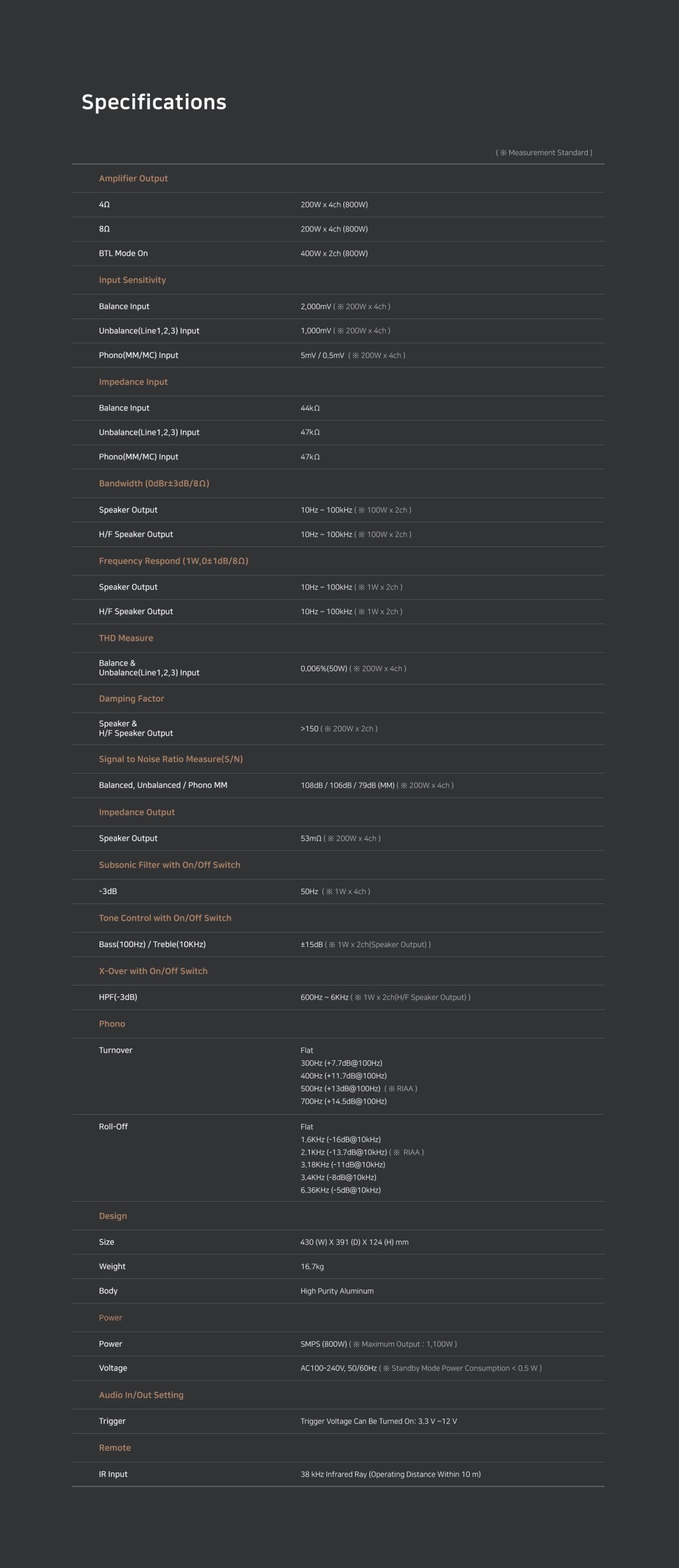Select the X-Over with On/Off Switch header
This screenshot has height=1568, width=679.
[x=153, y=971]
